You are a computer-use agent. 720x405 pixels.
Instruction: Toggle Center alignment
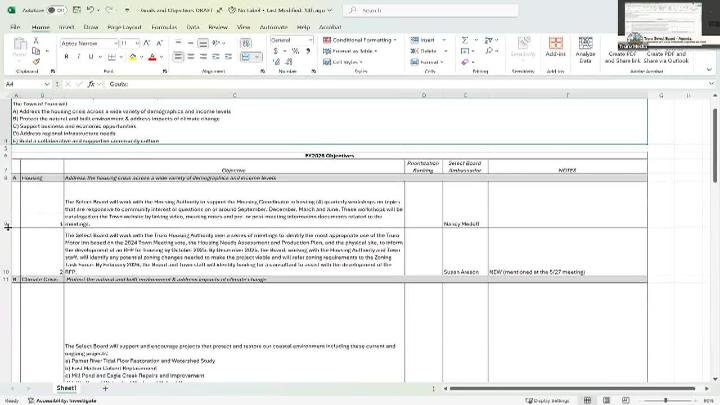191,56
